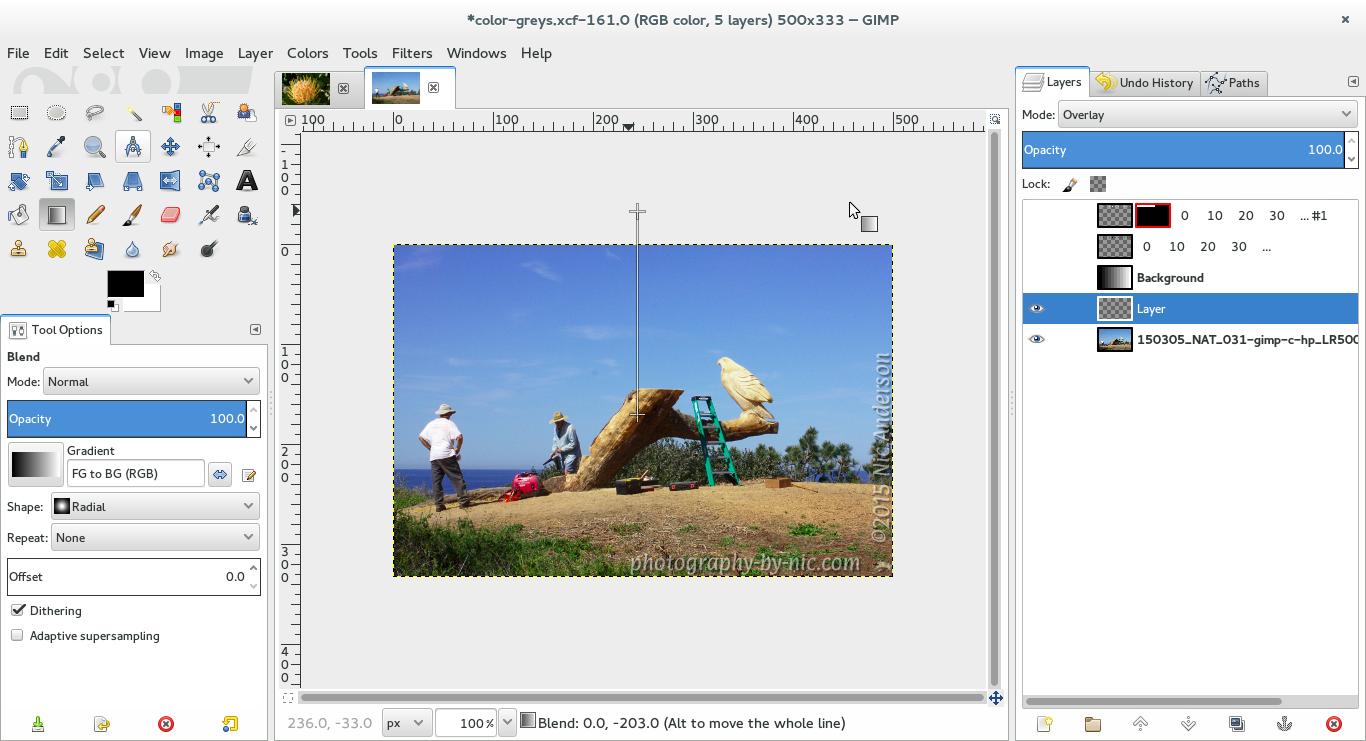Open the layer Mode Overlay dropdown
Image resolution: width=1366 pixels, height=741 pixels.
[x=1206, y=115]
